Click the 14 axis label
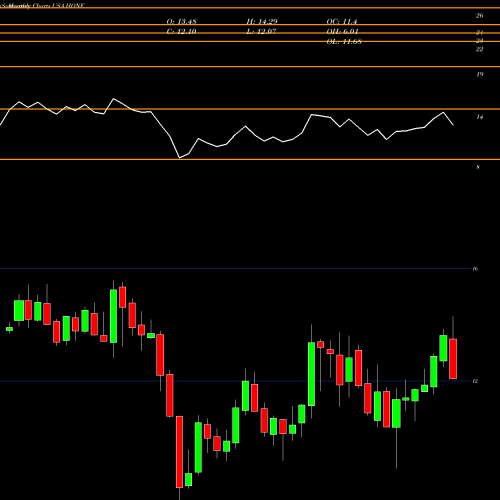Screen dimensions: 500x500 tap(479, 117)
